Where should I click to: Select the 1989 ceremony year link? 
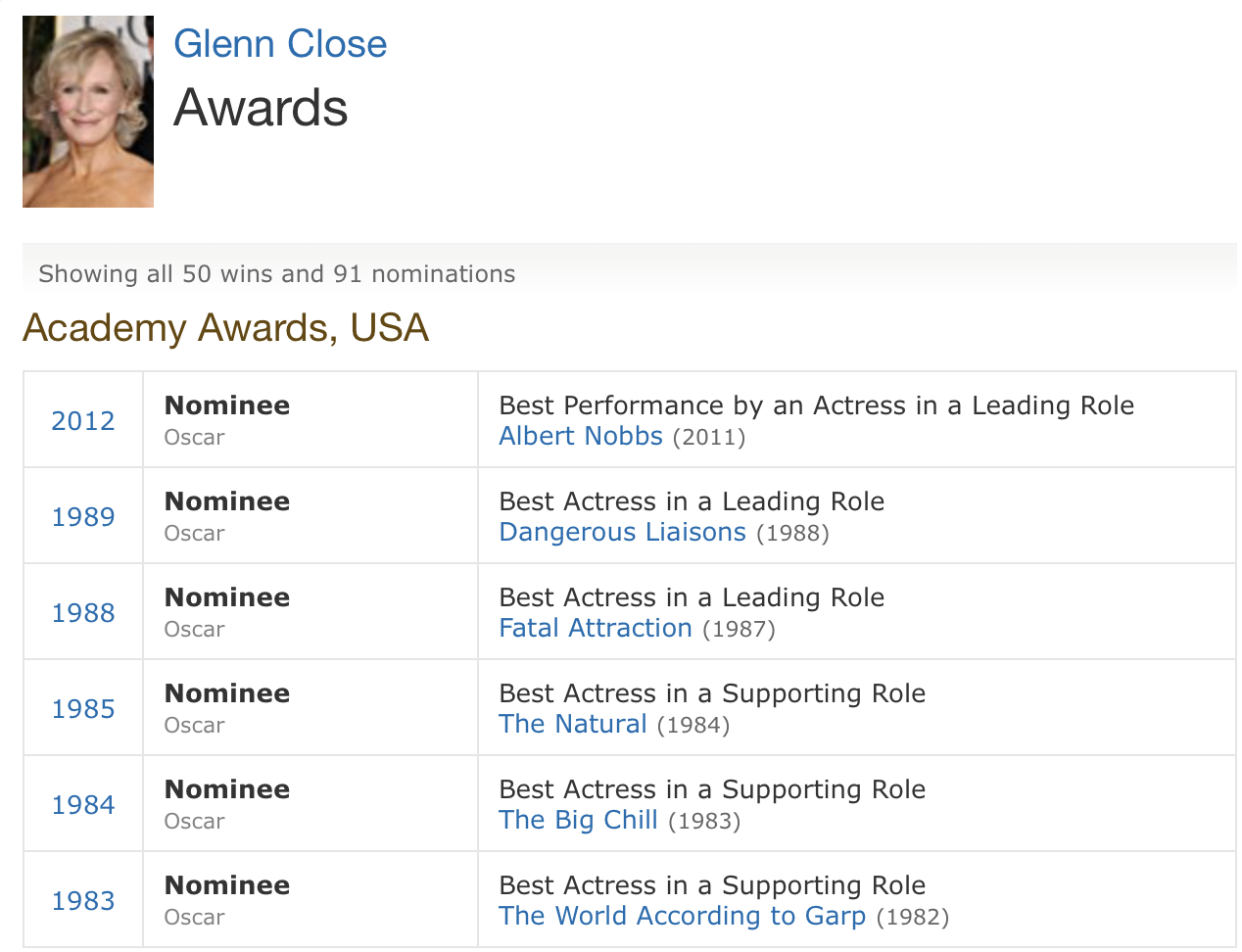pyautogui.click(x=83, y=517)
